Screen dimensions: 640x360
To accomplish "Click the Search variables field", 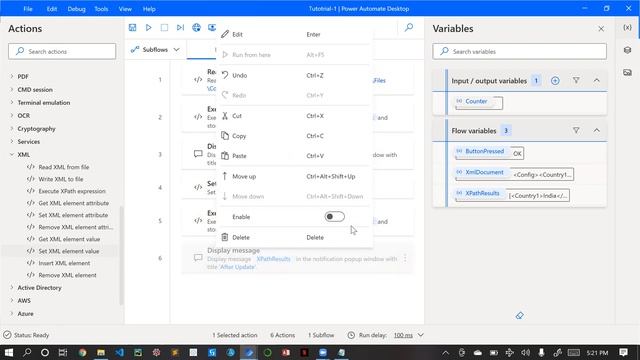I will point(520,51).
